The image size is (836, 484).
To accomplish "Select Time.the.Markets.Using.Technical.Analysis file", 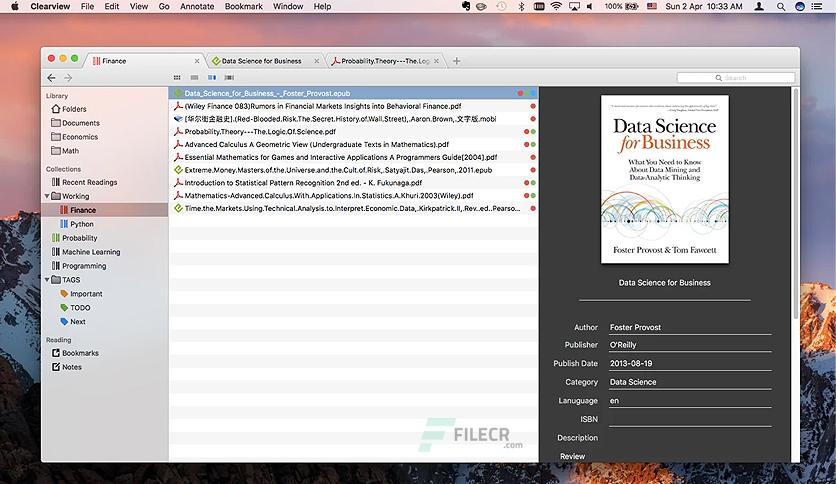I will click(353, 208).
